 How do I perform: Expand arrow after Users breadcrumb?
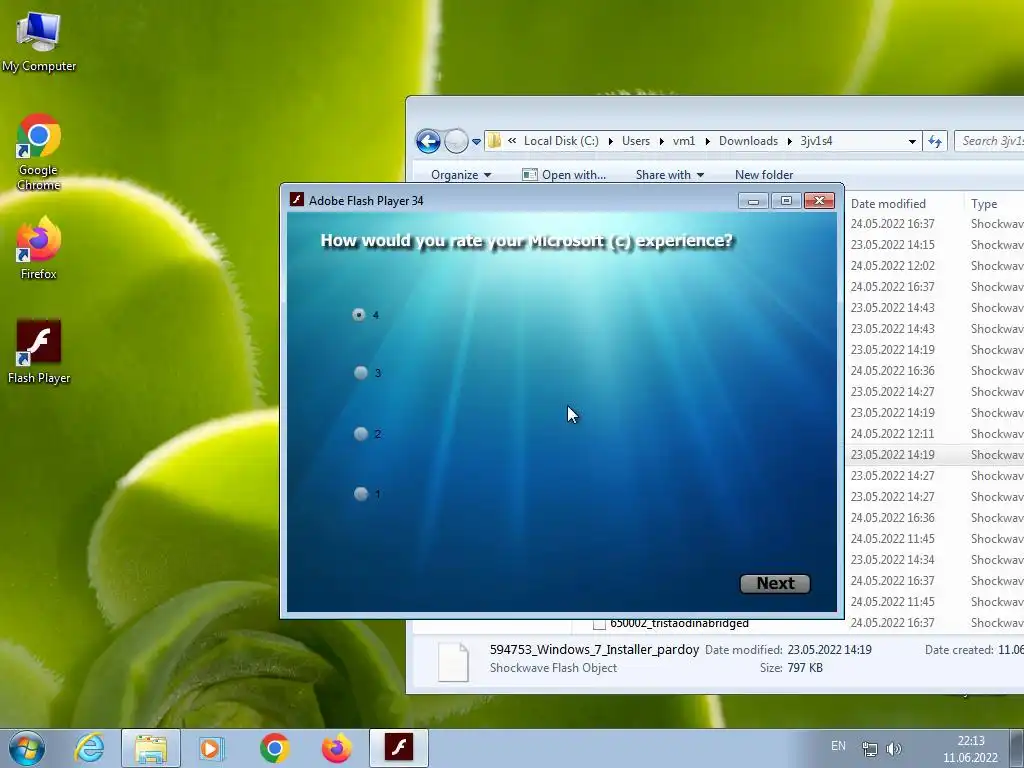click(661, 141)
